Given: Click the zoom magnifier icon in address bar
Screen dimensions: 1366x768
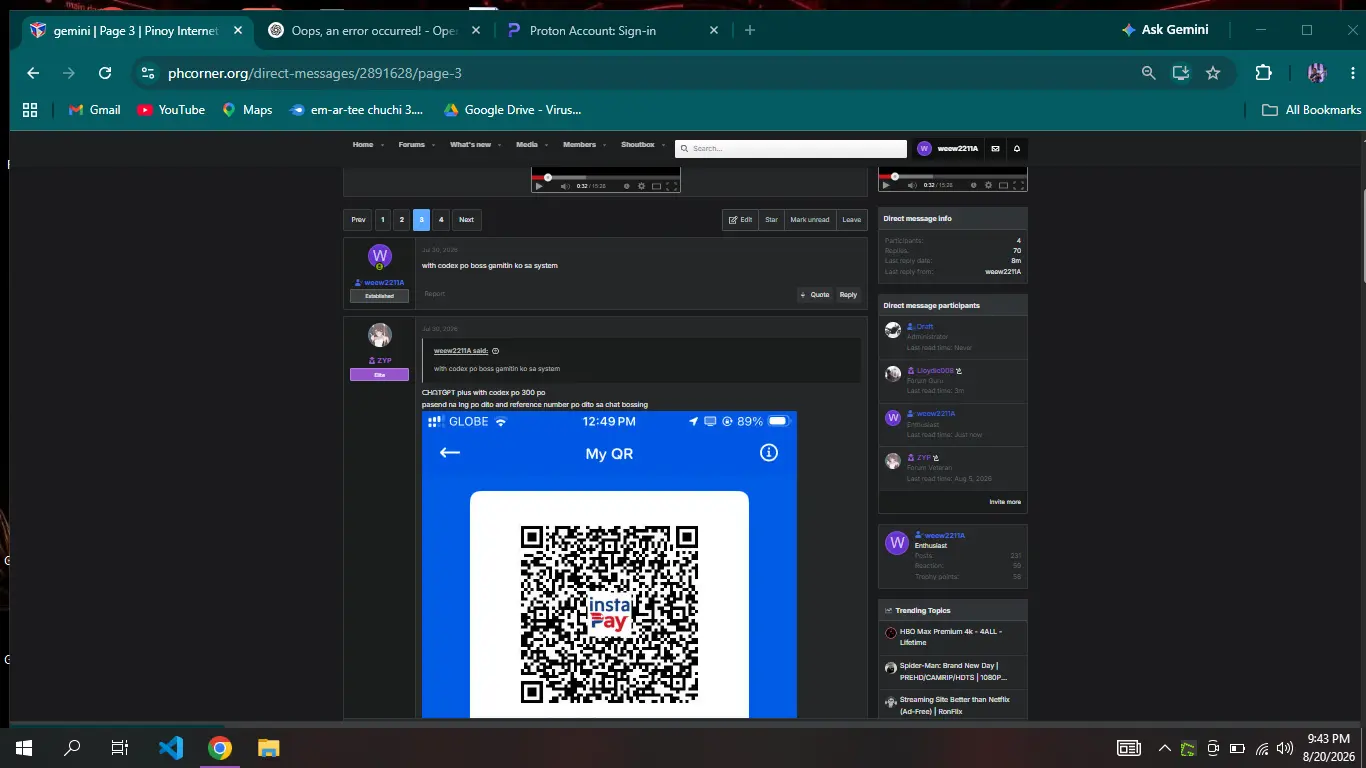Looking at the screenshot, I should (x=1149, y=73).
